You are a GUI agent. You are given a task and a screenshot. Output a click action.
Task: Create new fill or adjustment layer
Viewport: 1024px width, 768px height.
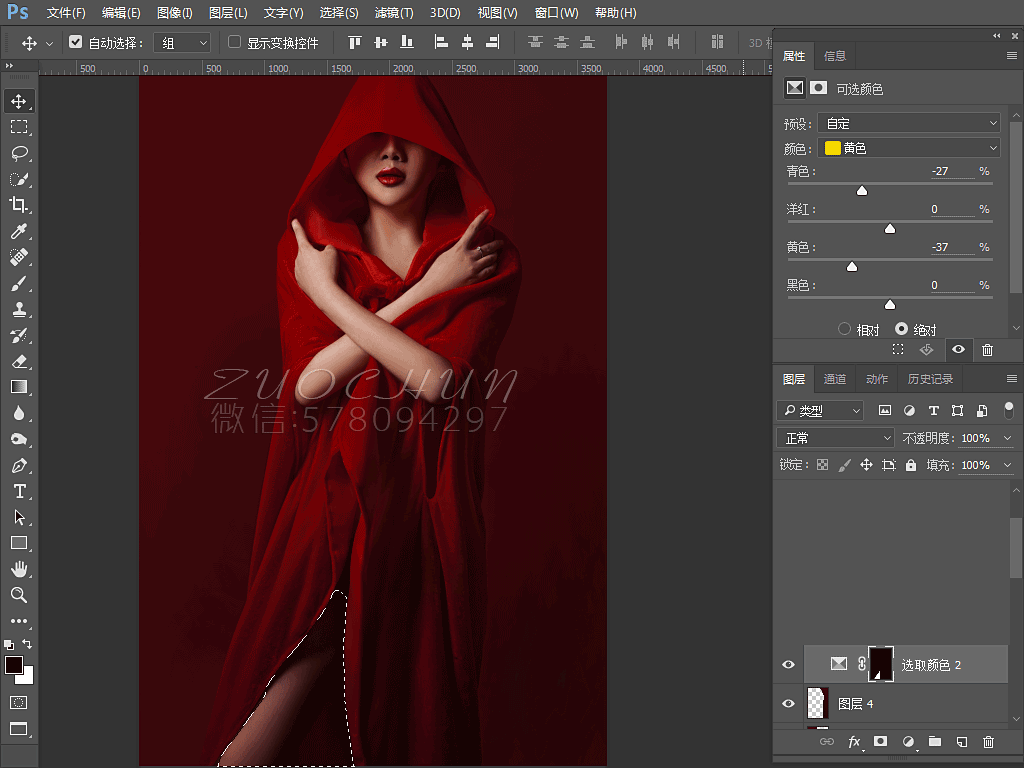click(x=908, y=741)
